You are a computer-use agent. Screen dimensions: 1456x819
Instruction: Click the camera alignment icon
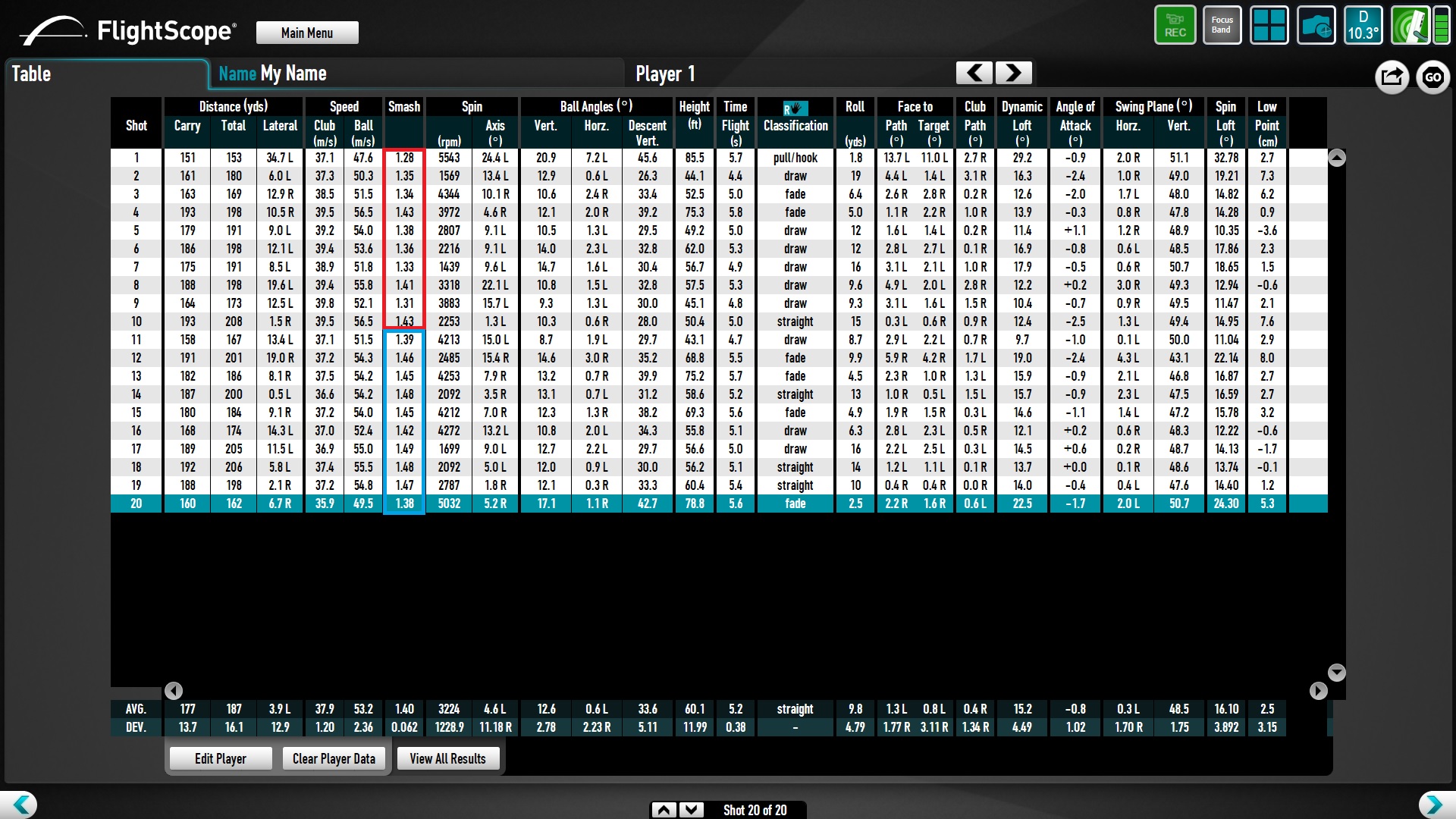point(1316,26)
